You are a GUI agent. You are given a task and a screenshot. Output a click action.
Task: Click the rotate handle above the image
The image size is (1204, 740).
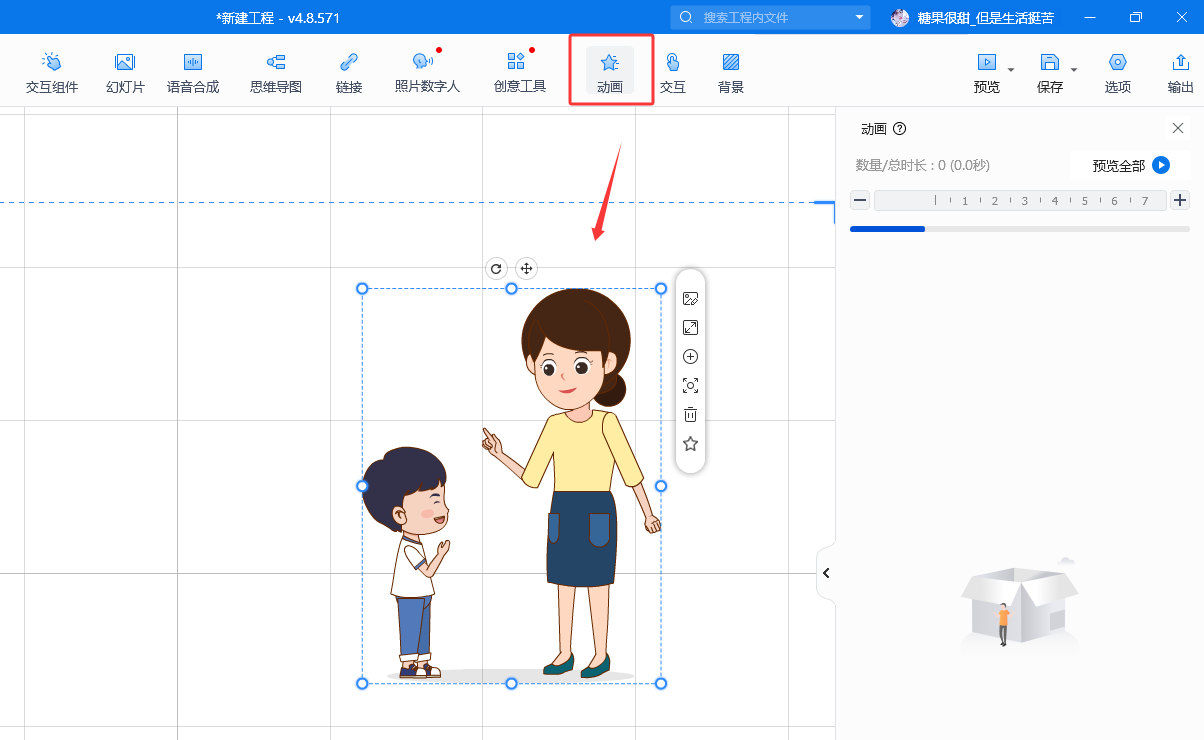click(x=496, y=268)
